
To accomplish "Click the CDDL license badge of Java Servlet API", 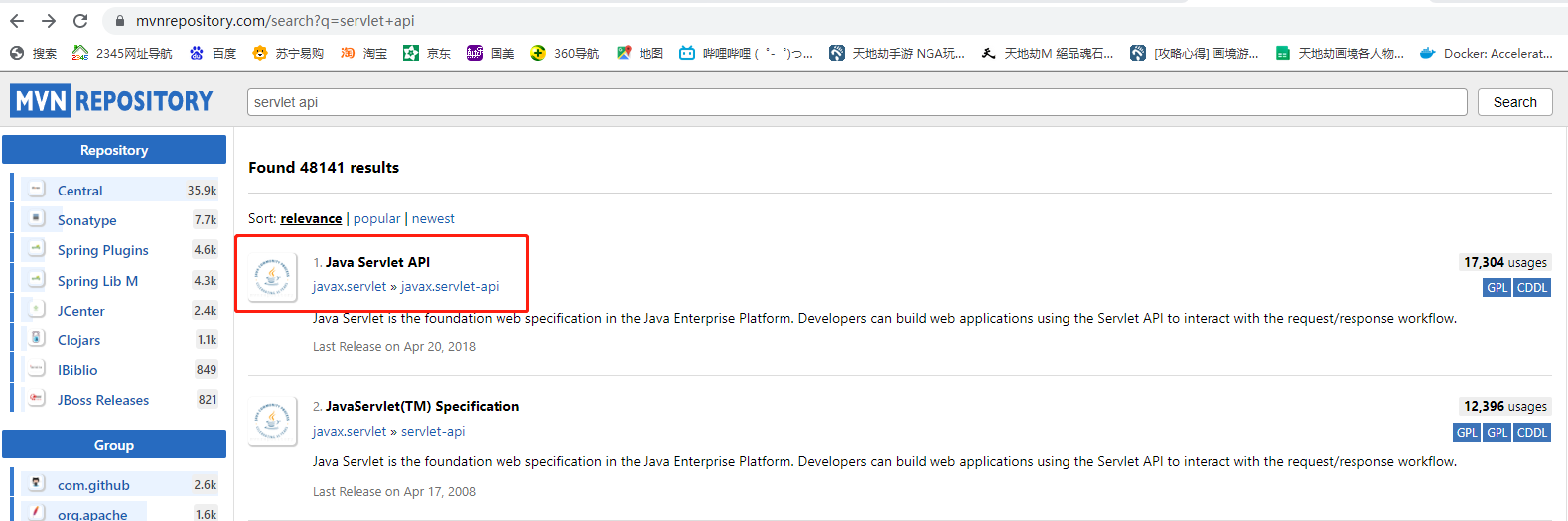I will point(1532,288).
